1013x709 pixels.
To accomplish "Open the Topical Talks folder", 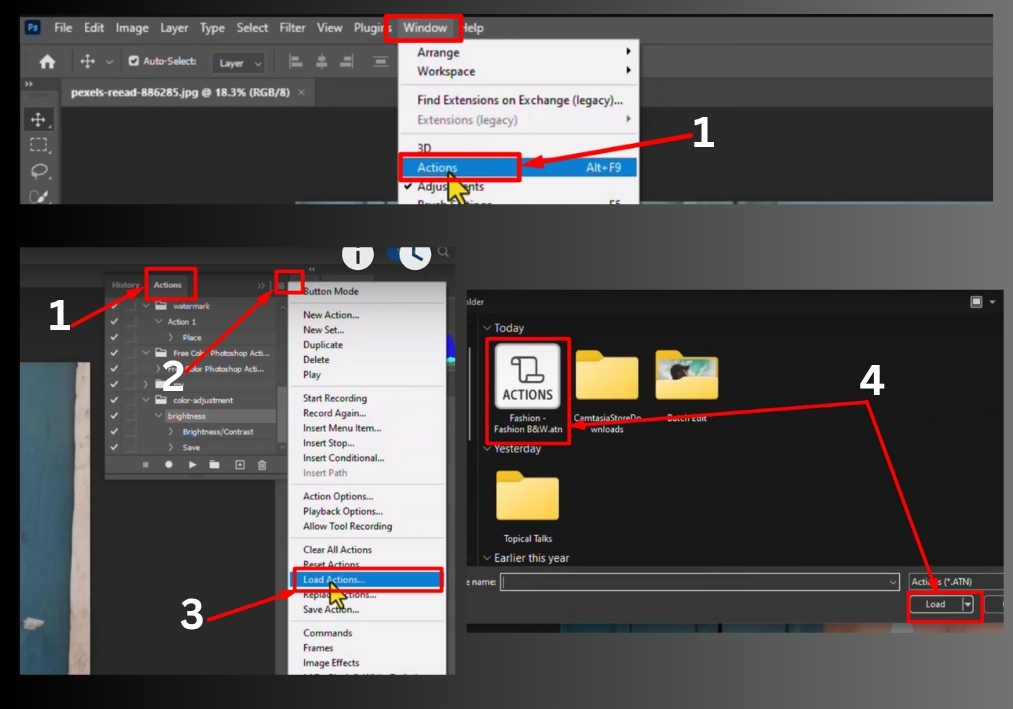I will [x=527, y=507].
